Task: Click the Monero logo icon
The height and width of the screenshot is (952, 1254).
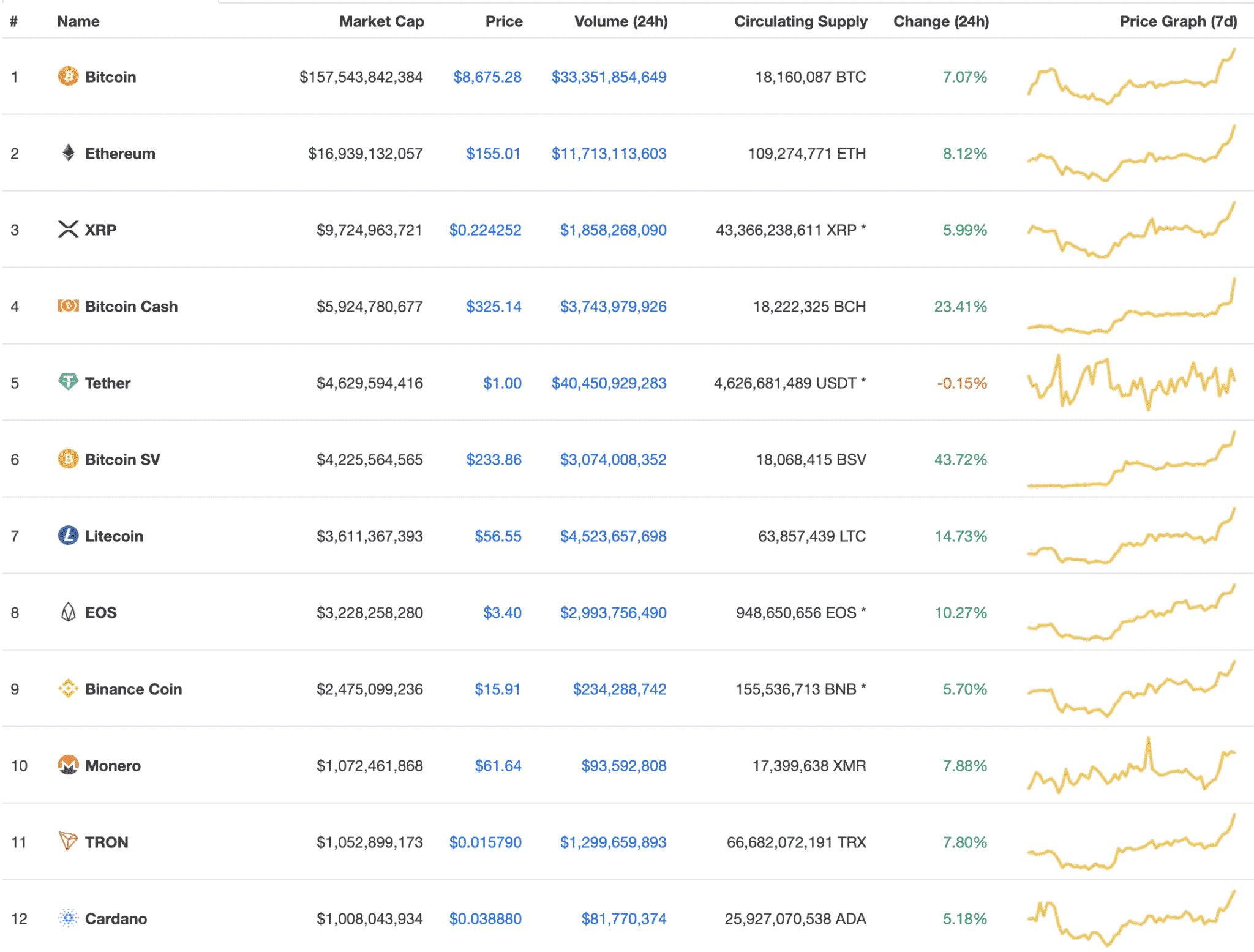Action: click(68, 765)
